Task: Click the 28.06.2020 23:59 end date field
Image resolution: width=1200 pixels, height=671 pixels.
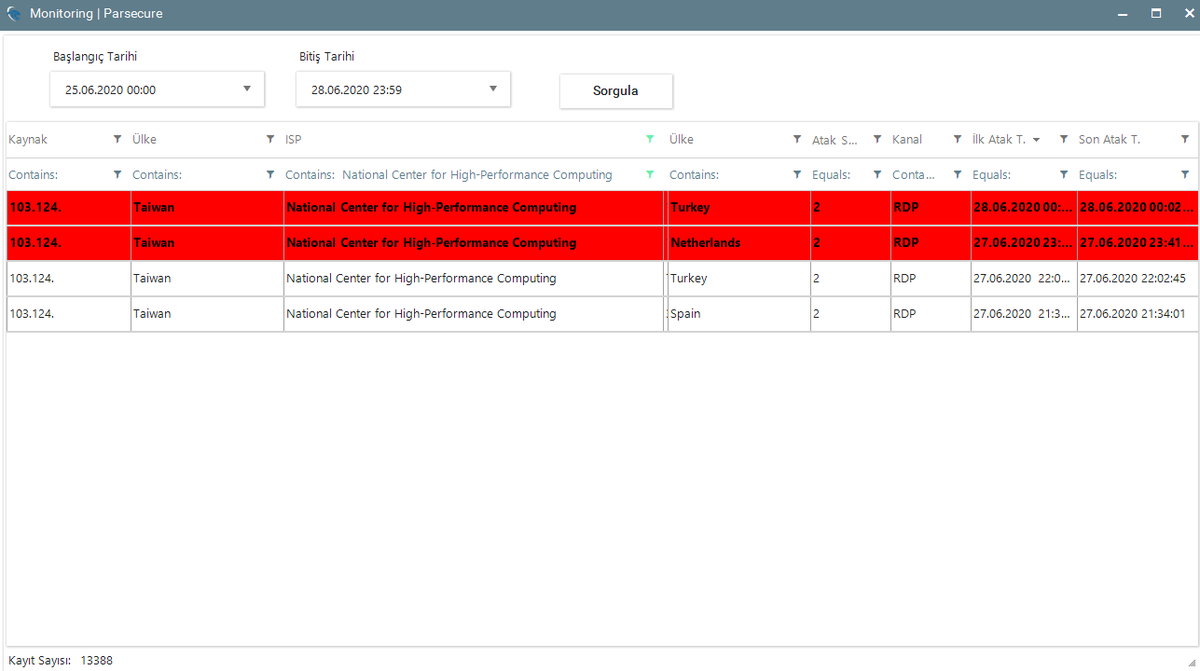Action: pos(403,89)
